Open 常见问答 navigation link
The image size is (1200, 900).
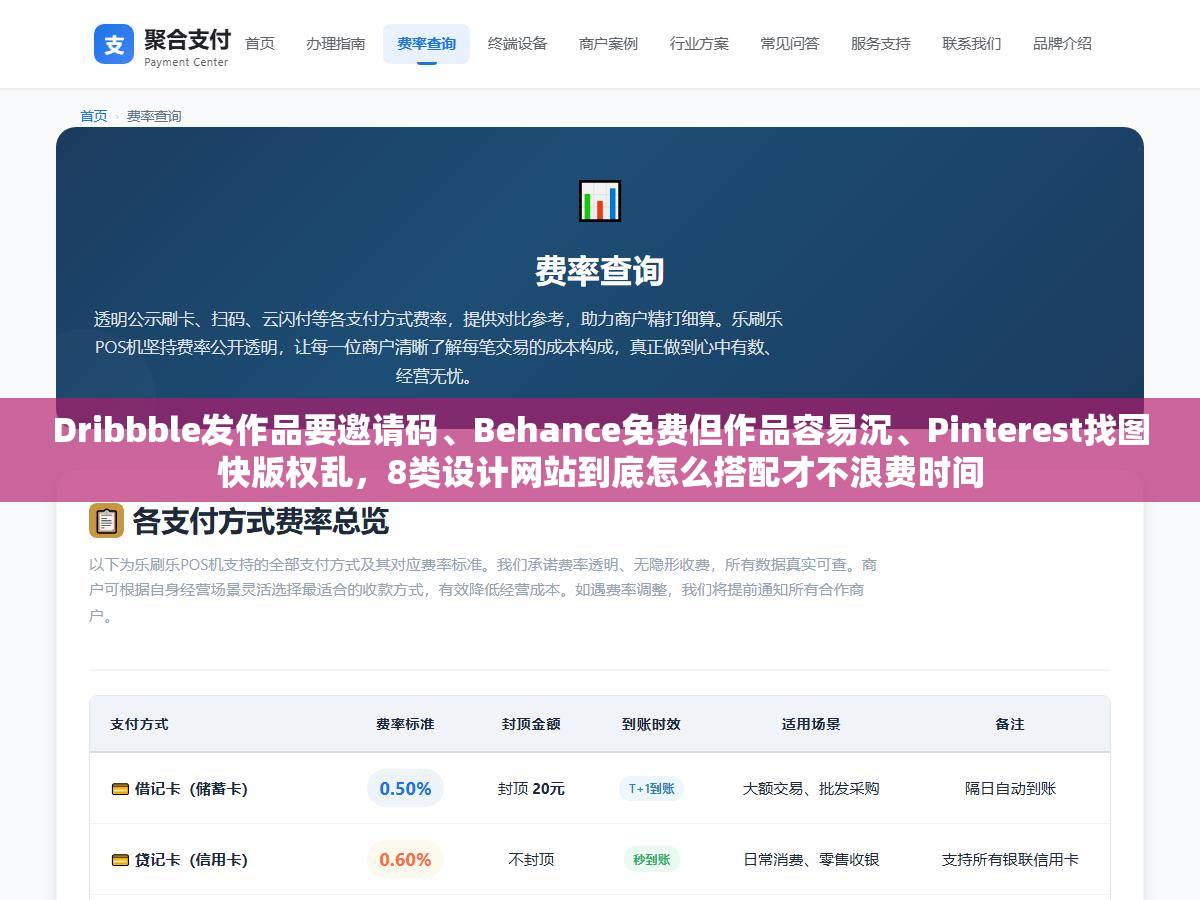click(790, 44)
